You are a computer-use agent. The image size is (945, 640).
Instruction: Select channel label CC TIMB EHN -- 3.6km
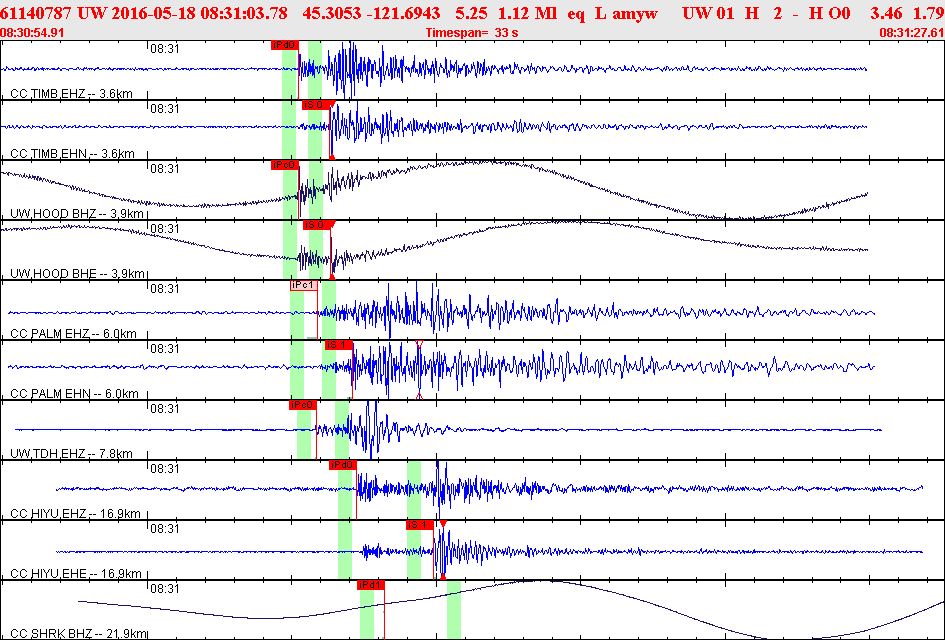click(72, 154)
